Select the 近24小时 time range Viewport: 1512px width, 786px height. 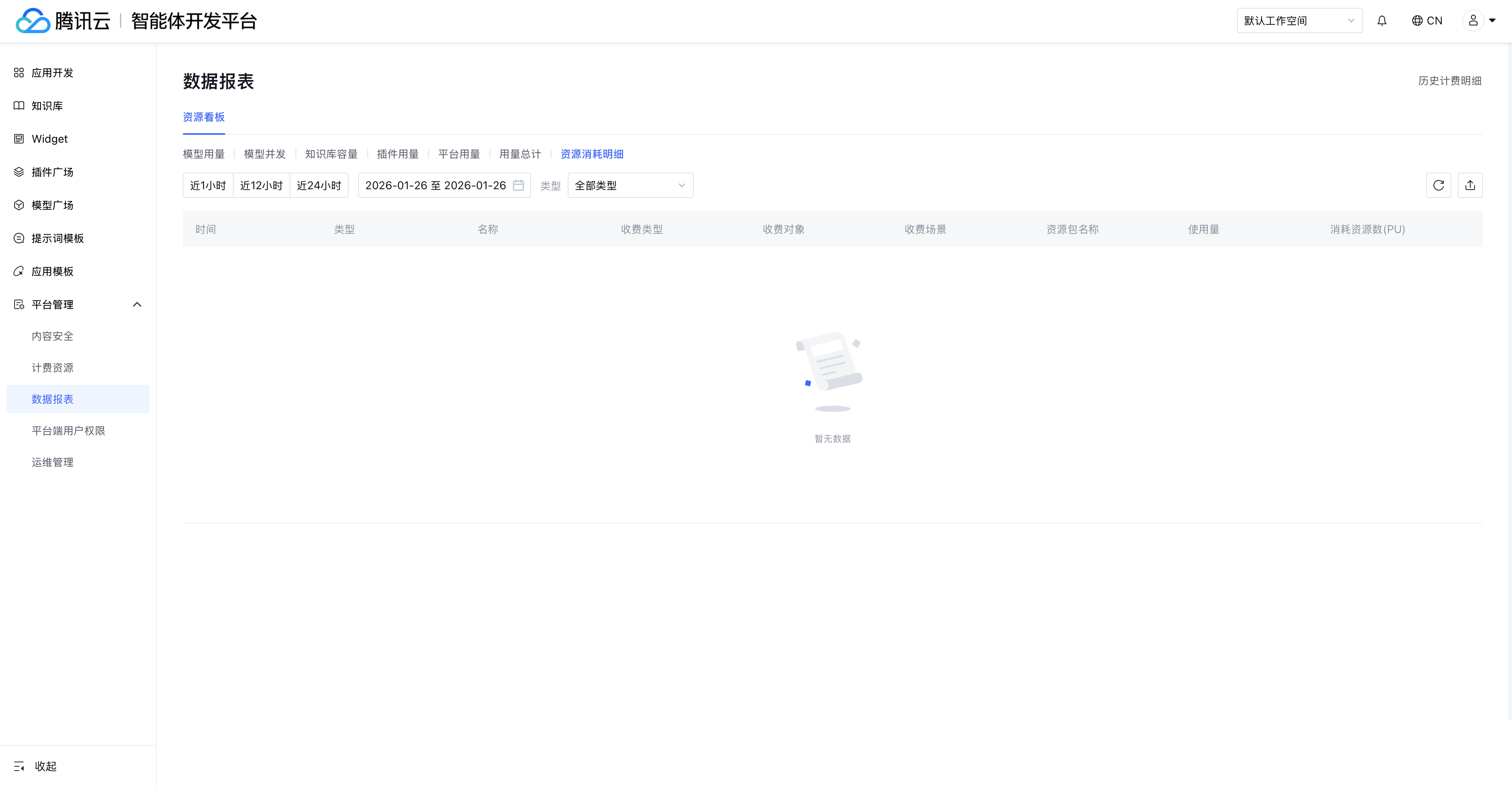click(319, 186)
